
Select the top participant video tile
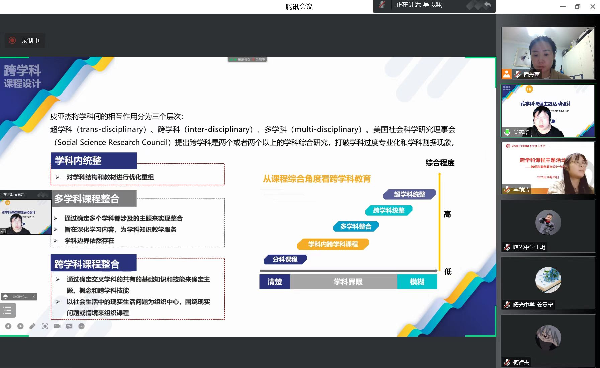548,53
